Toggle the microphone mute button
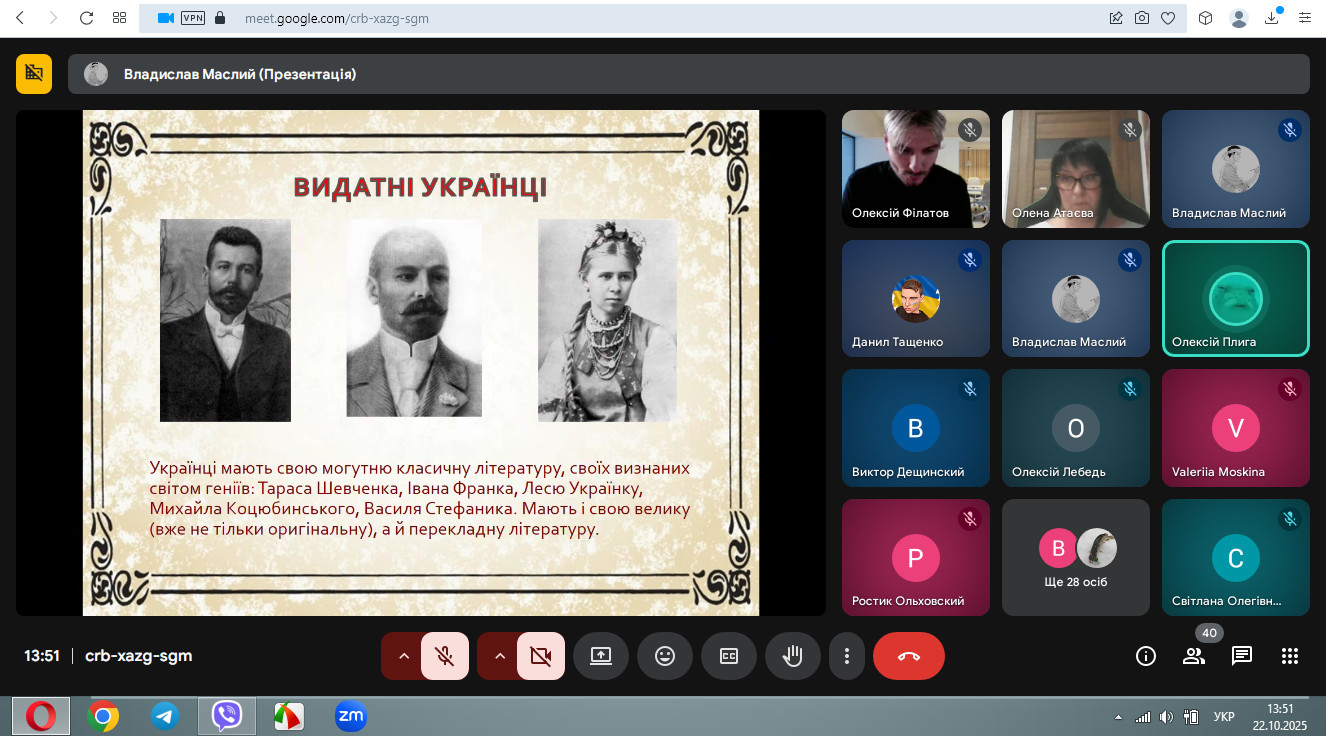This screenshot has width=1326, height=736. pos(445,656)
